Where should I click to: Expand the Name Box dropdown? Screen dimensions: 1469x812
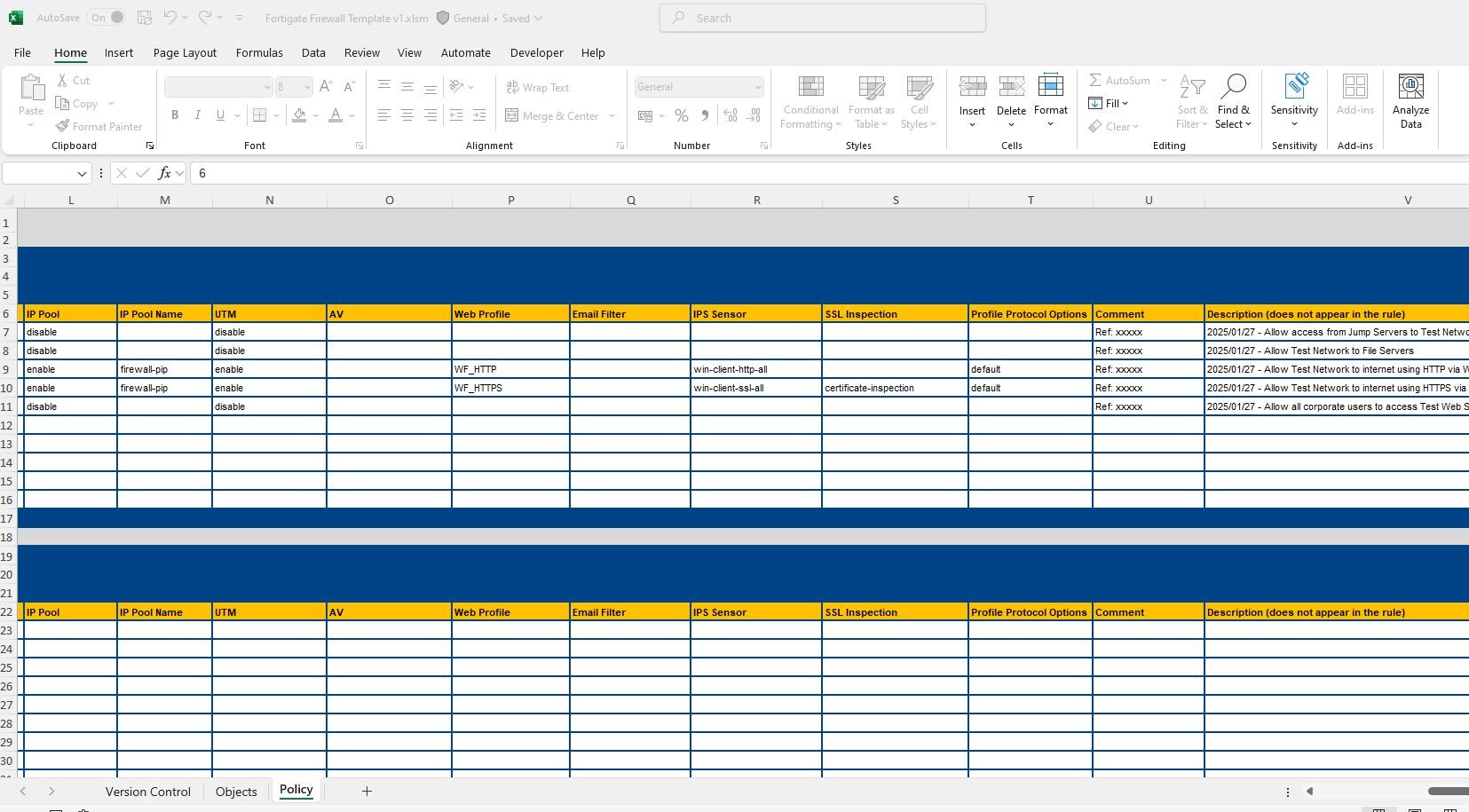[x=82, y=173]
